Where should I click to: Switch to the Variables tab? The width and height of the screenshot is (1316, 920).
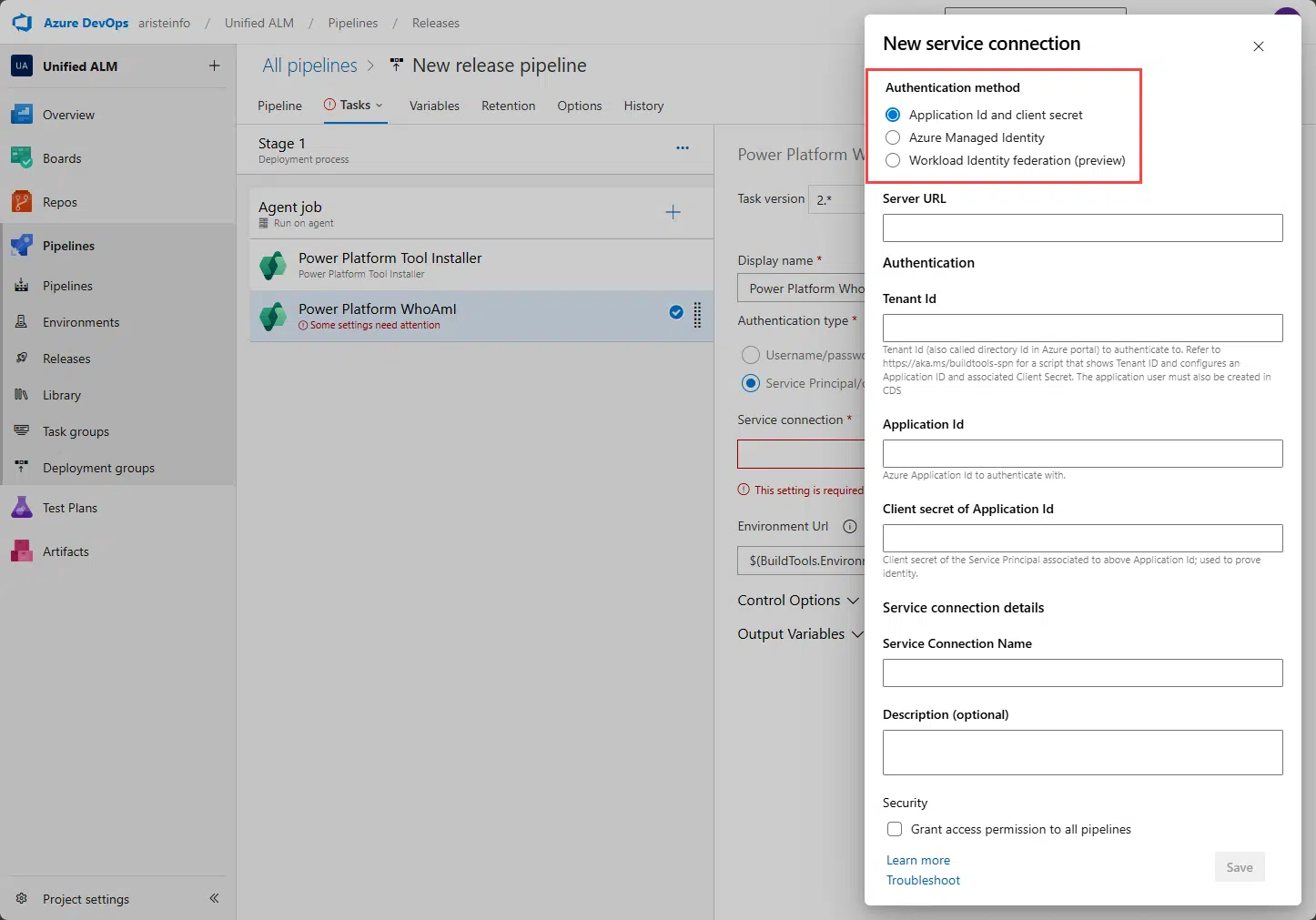tap(434, 106)
